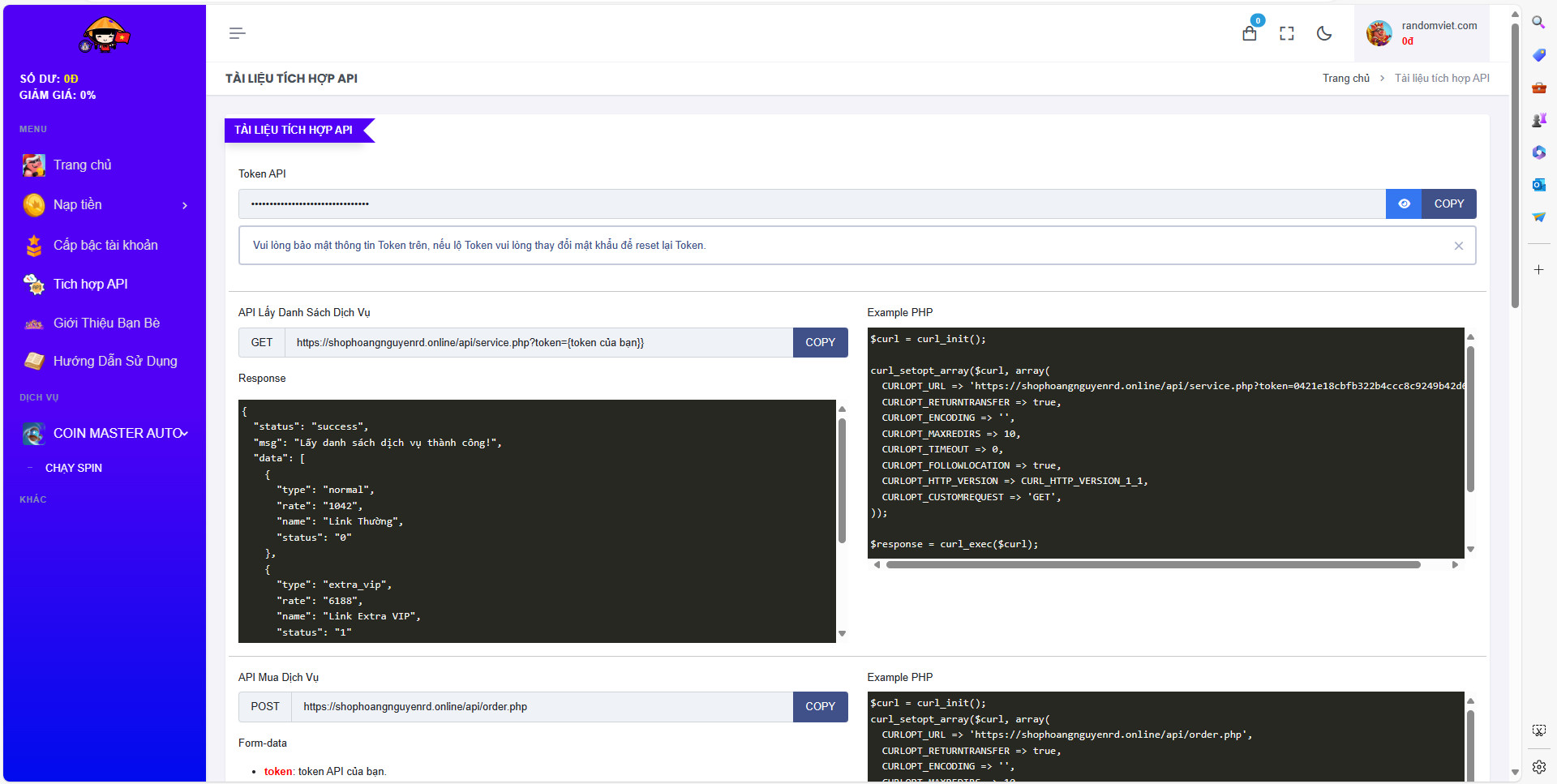Expand Nạp tiền submenu chevron
The image size is (1557, 784).
point(185,206)
